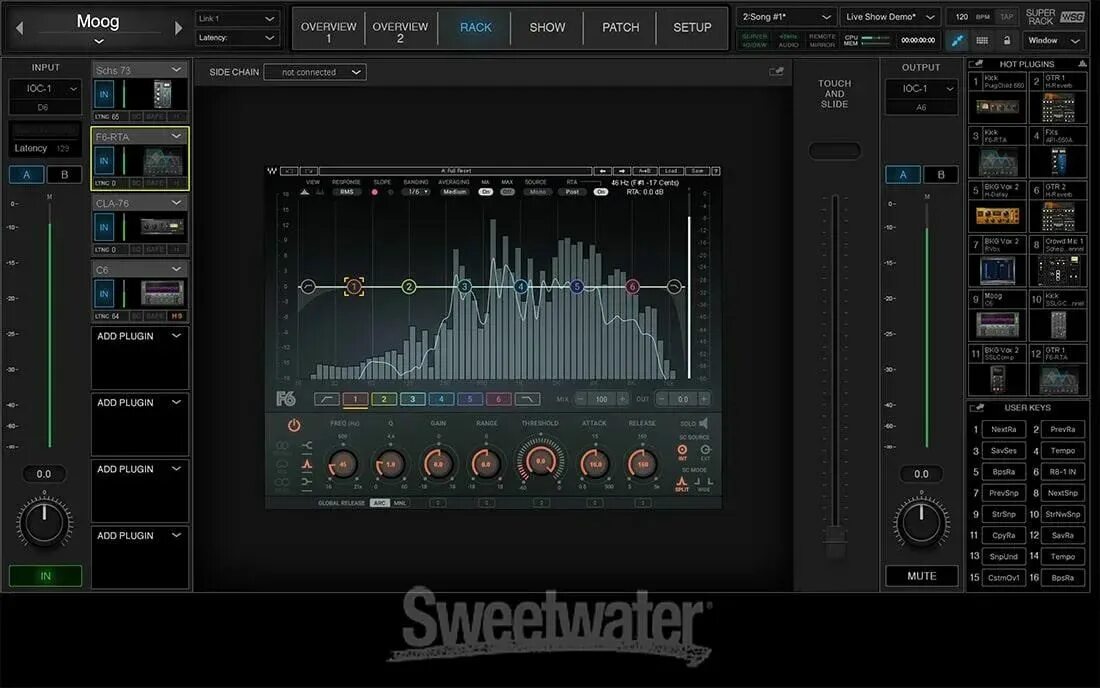
Task: Click the Touch and Slide fader handle
Action: point(834,541)
